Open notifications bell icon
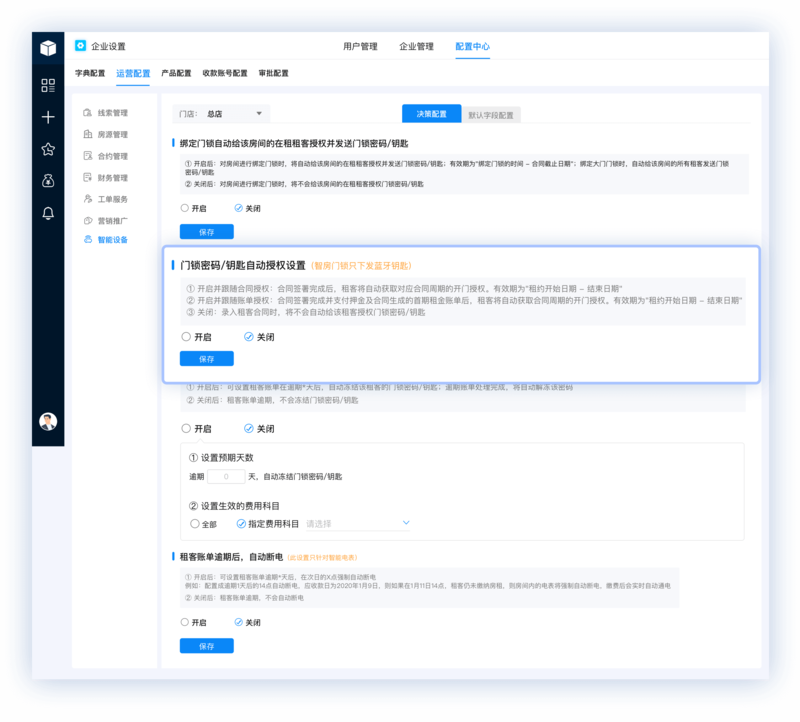800x722 pixels. coord(48,213)
